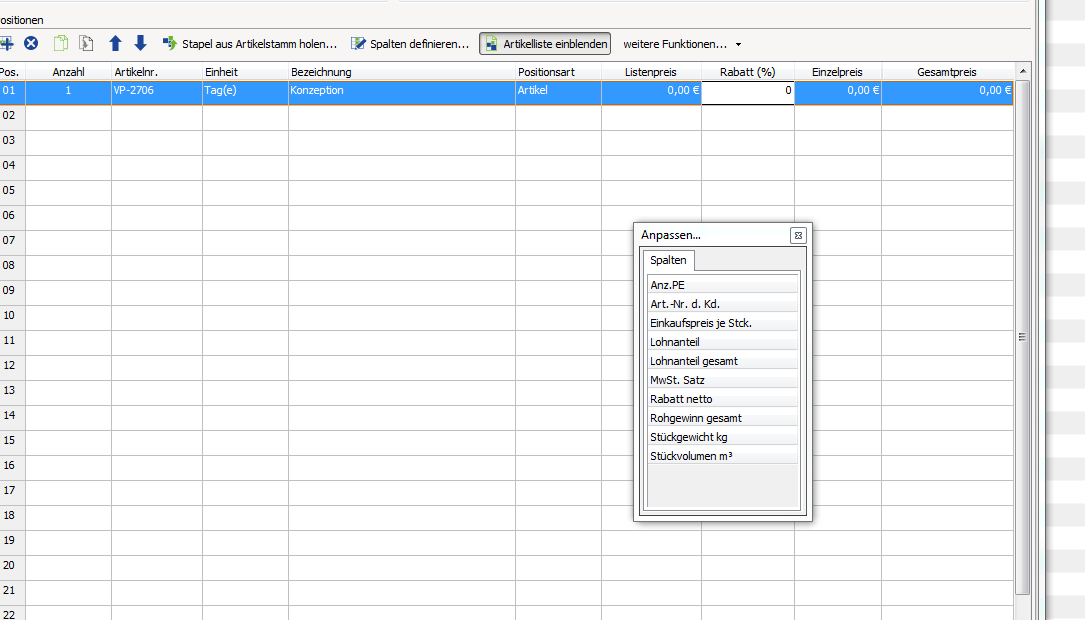
Task: Toggle Artikelliste einblenden button
Action: pos(545,44)
